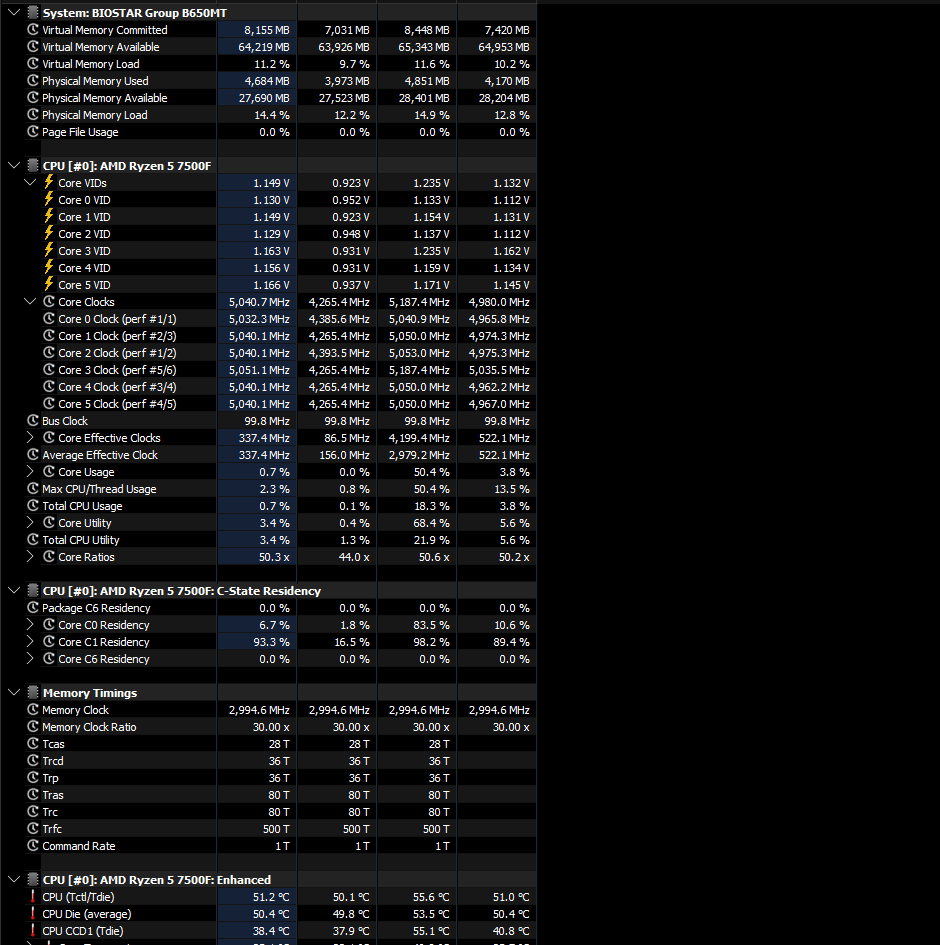Screen dimensions: 940x945
Task: Click the chip icon beside Ryzen 5 7500F: Enhanced header
Action: point(33,879)
